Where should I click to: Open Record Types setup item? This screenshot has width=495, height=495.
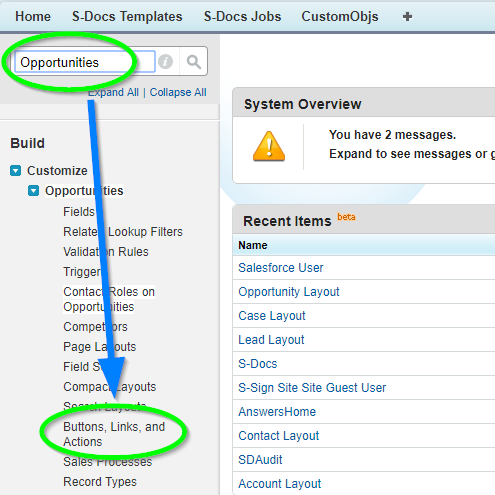click(x=100, y=482)
